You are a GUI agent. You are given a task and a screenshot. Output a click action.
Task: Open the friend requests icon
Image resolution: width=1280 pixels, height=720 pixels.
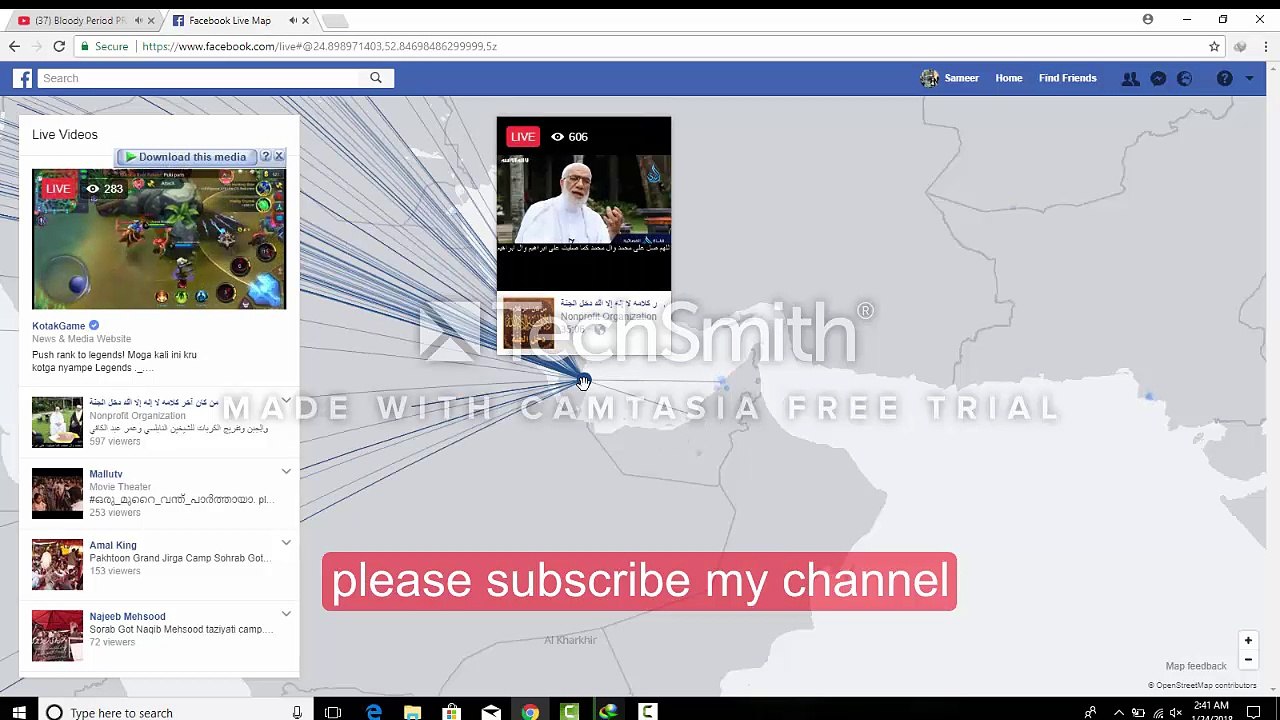pyautogui.click(x=1130, y=78)
